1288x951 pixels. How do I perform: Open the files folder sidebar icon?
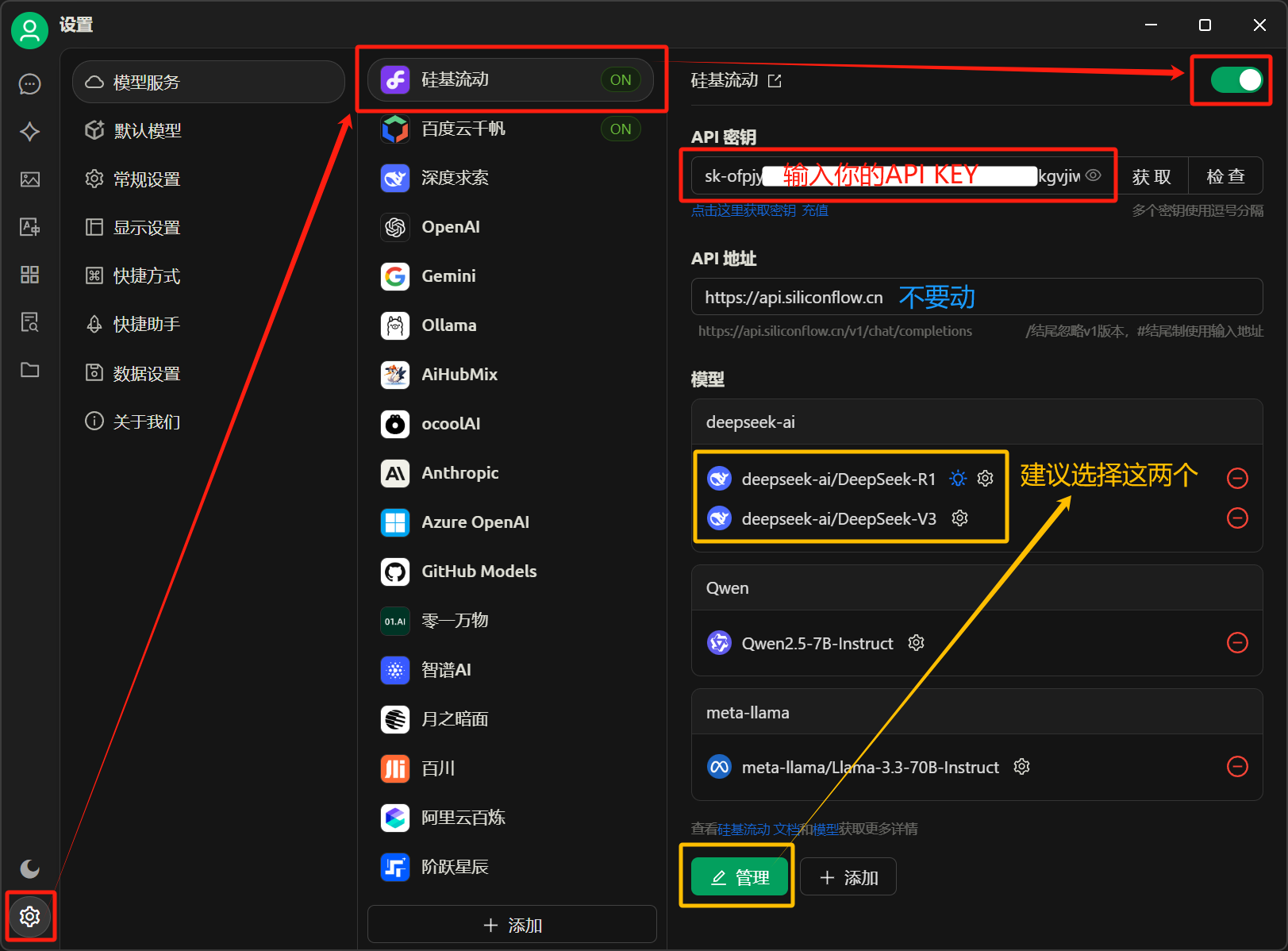click(30, 370)
